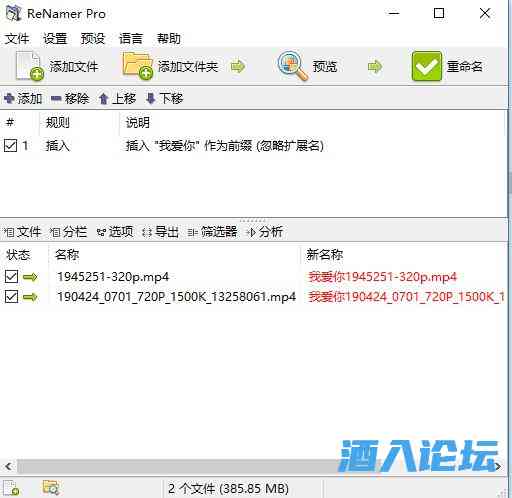Image resolution: width=512 pixels, height=498 pixels.
Task: Remove the selected rule with 移除
Action: (70, 98)
